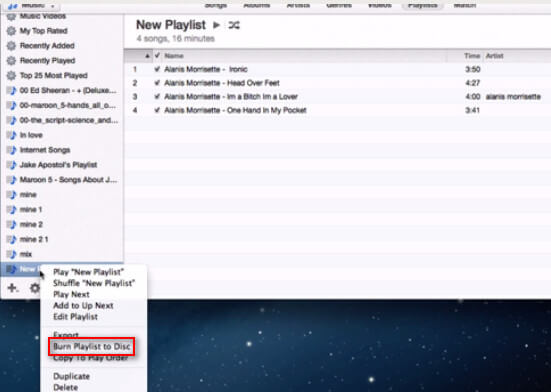Viewport: 551px width, 392px height.
Task: Open the gear settings icon below the playlists
Action: coord(34,288)
